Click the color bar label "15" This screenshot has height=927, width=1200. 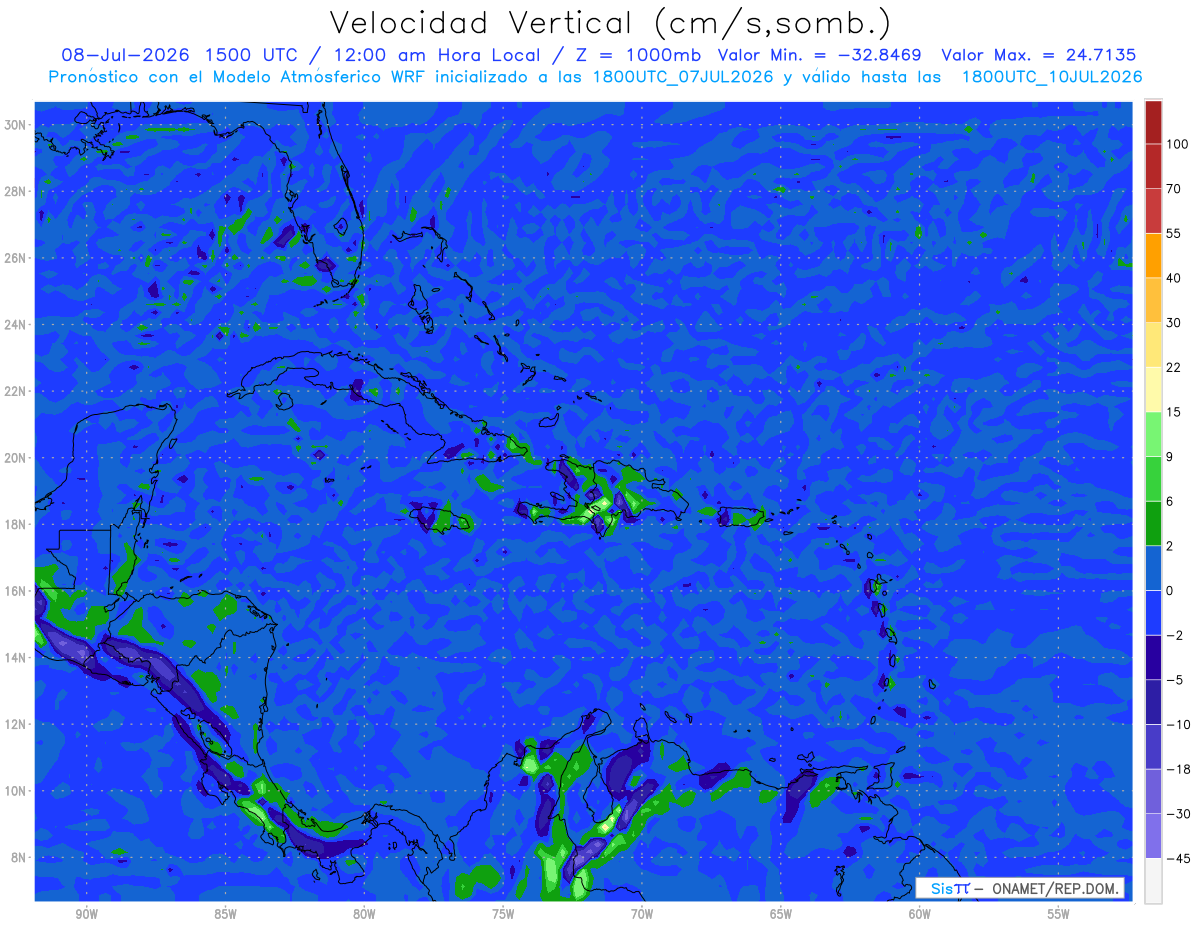[x=1173, y=411]
